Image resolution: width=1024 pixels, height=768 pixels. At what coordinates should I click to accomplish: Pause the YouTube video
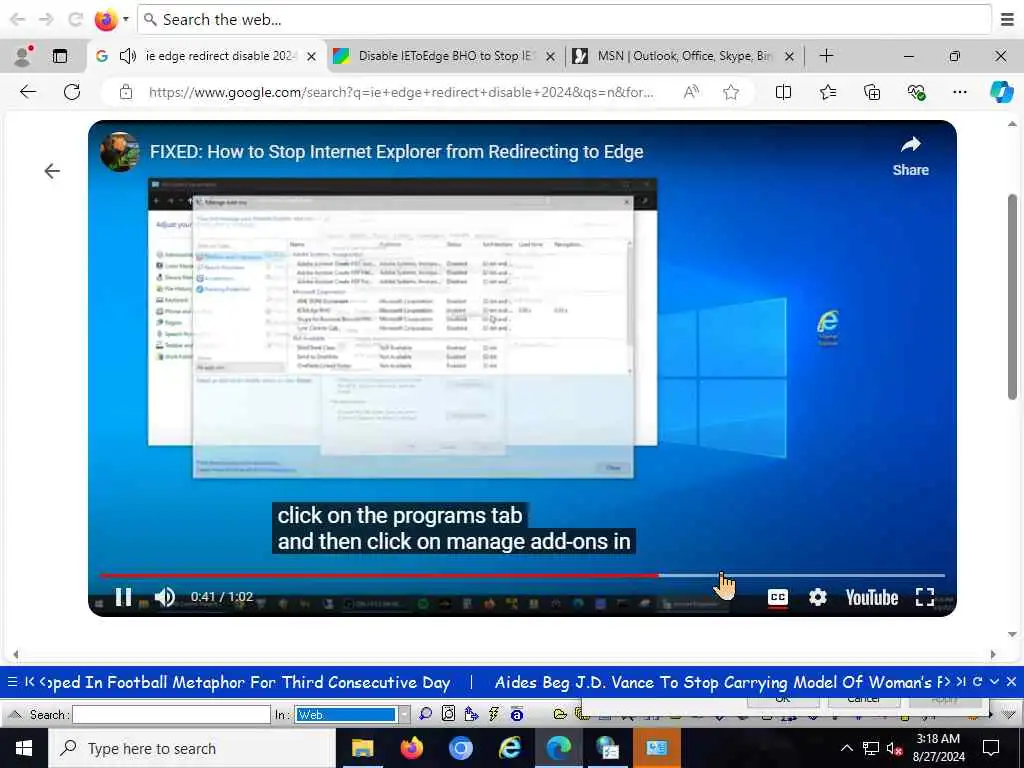(x=123, y=597)
